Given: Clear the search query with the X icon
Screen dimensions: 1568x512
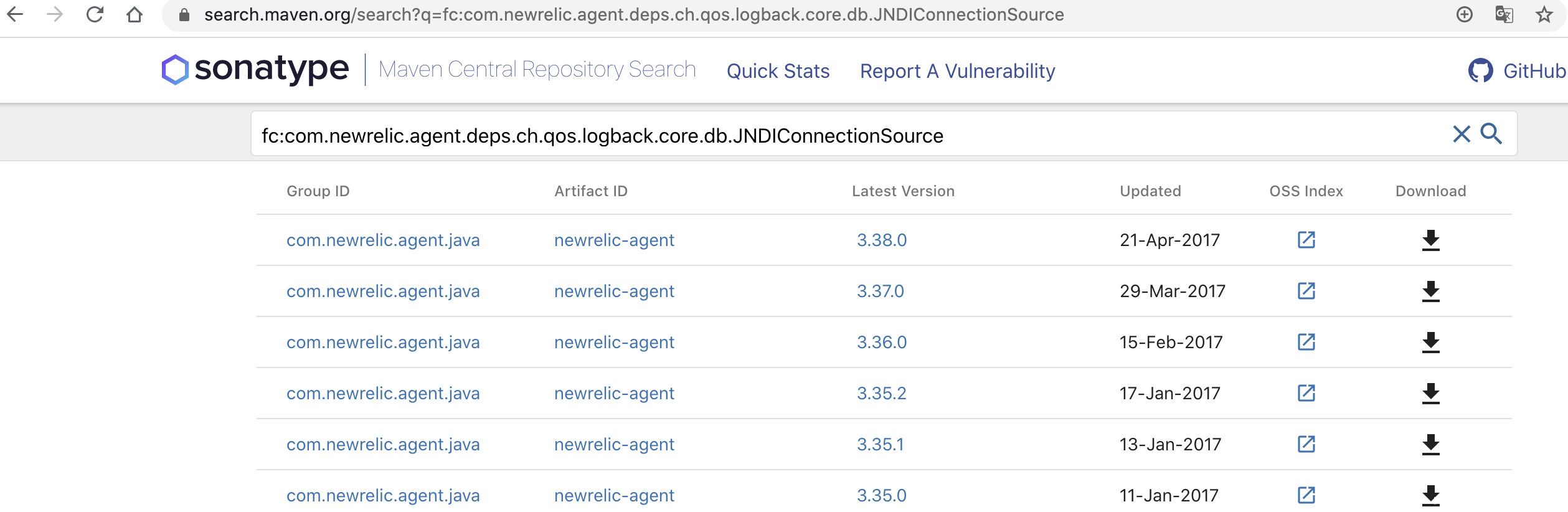Looking at the screenshot, I should coord(1461,134).
